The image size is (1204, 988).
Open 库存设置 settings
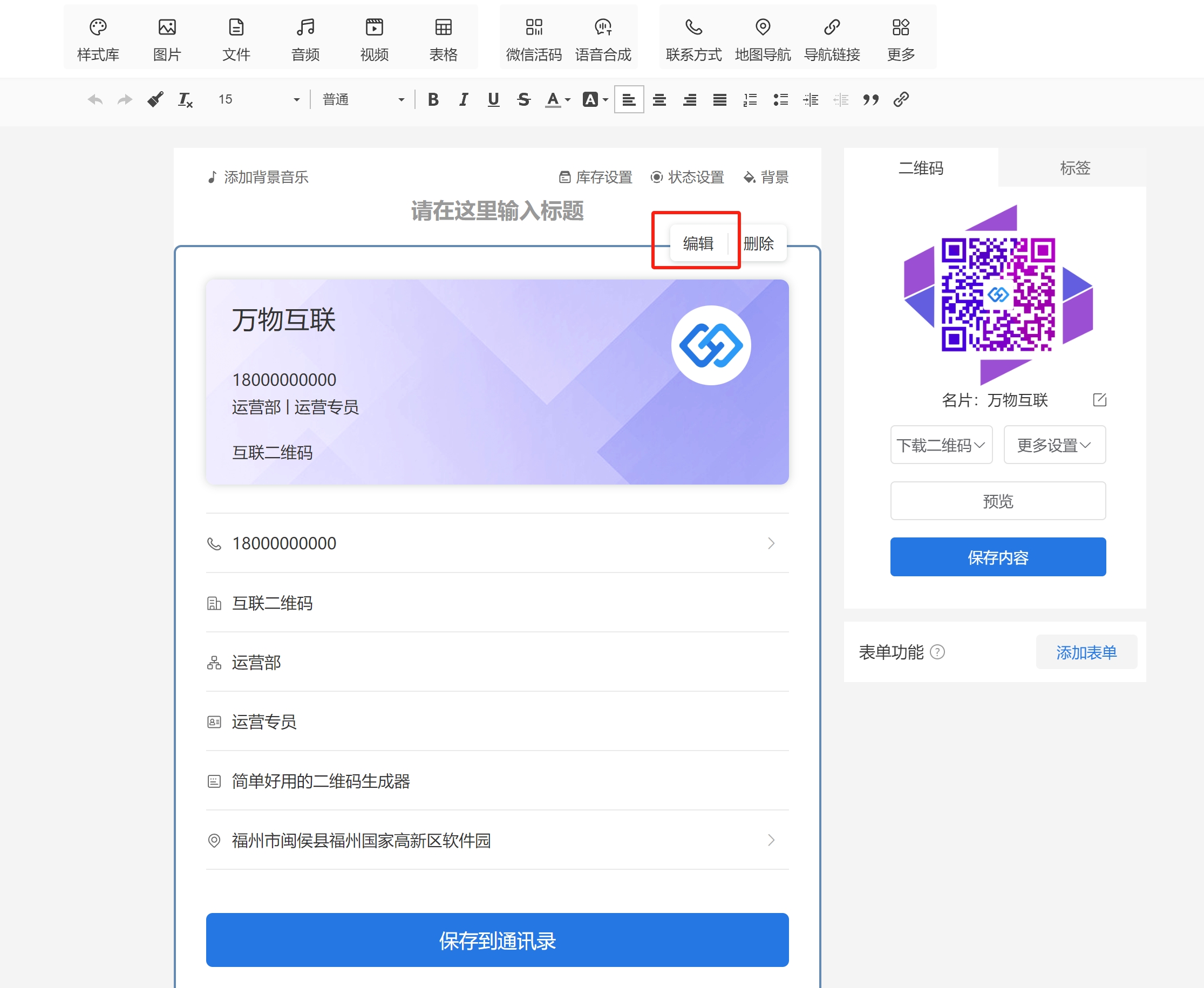pos(595,177)
